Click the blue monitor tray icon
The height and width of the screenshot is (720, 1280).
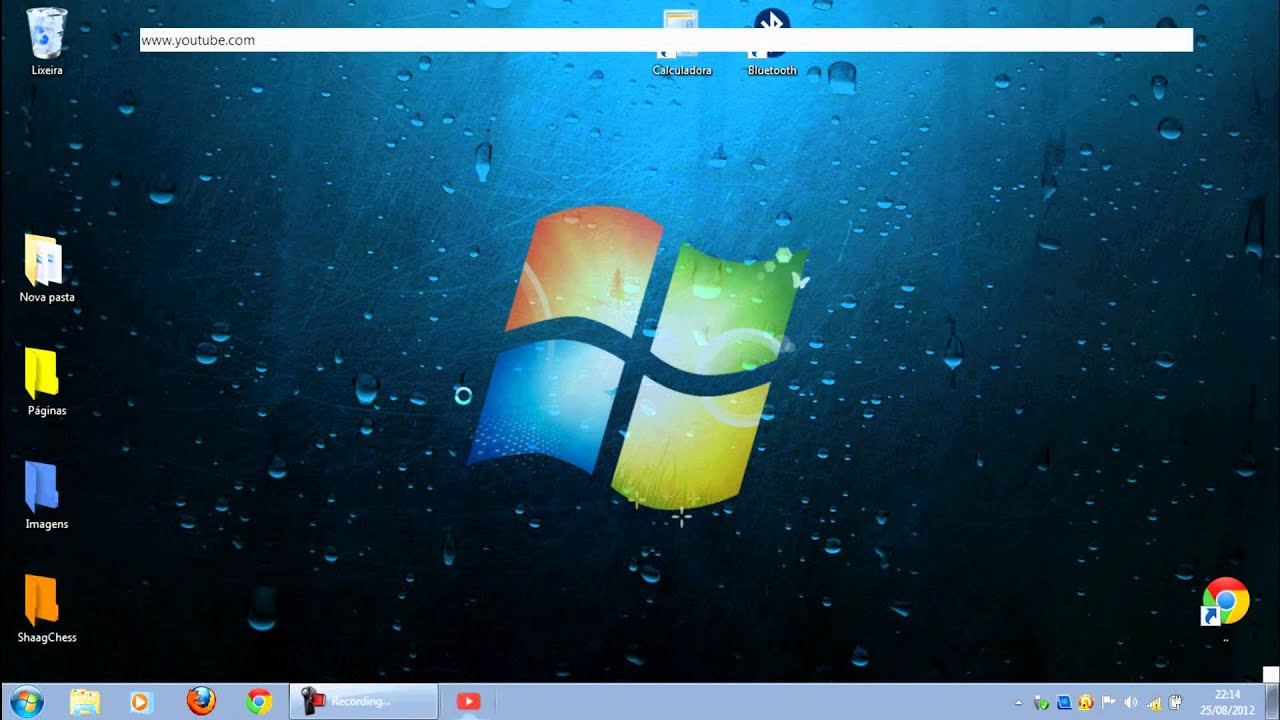pos(1063,703)
